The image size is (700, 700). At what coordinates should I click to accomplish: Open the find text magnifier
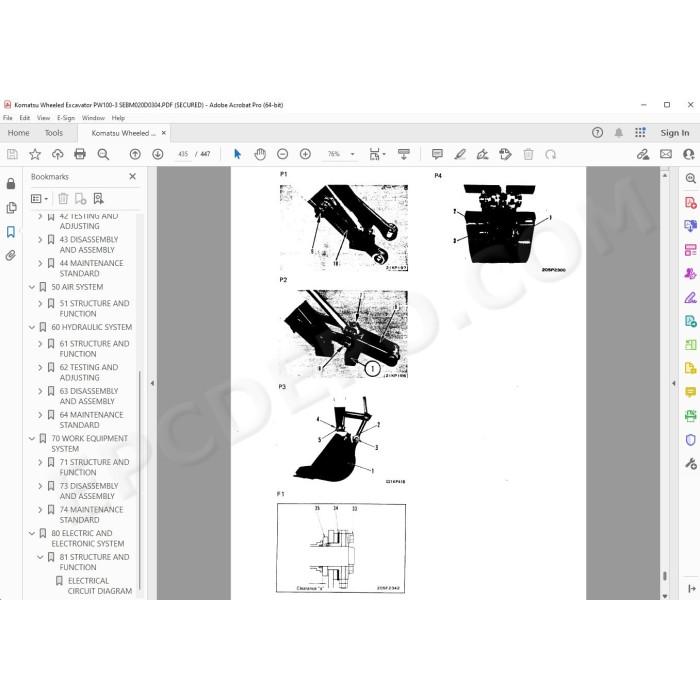pos(103,154)
